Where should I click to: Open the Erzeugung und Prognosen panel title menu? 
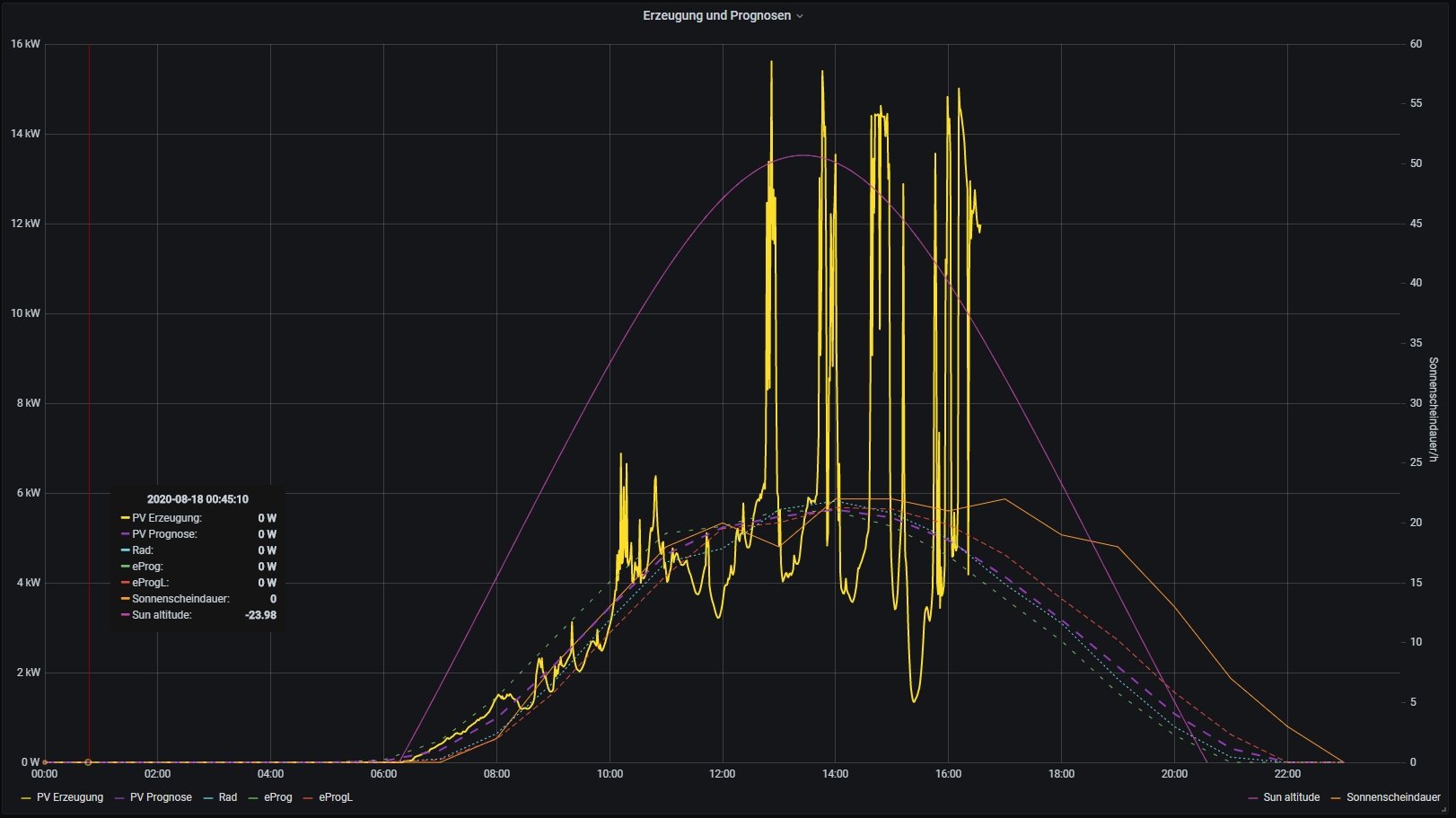tap(716, 15)
